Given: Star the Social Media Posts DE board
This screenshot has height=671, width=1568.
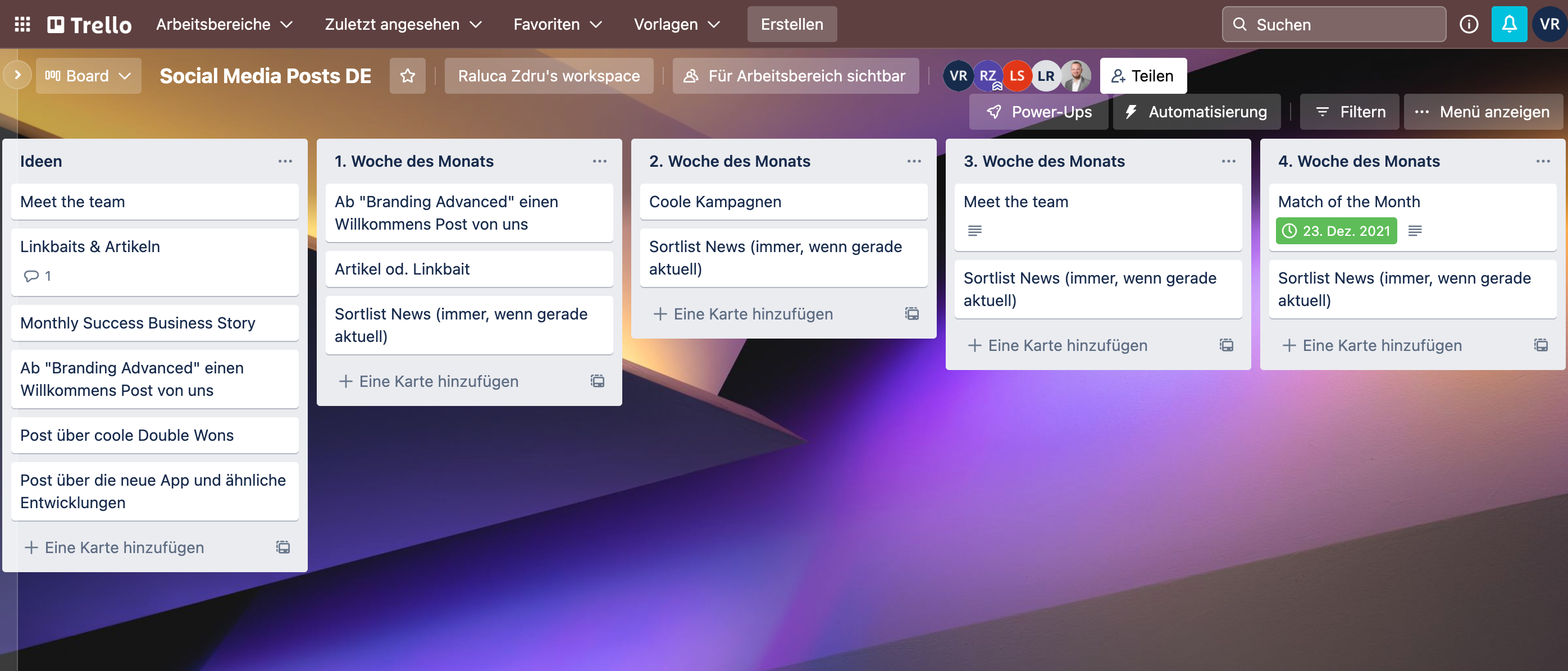Looking at the screenshot, I should tap(407, 76).
